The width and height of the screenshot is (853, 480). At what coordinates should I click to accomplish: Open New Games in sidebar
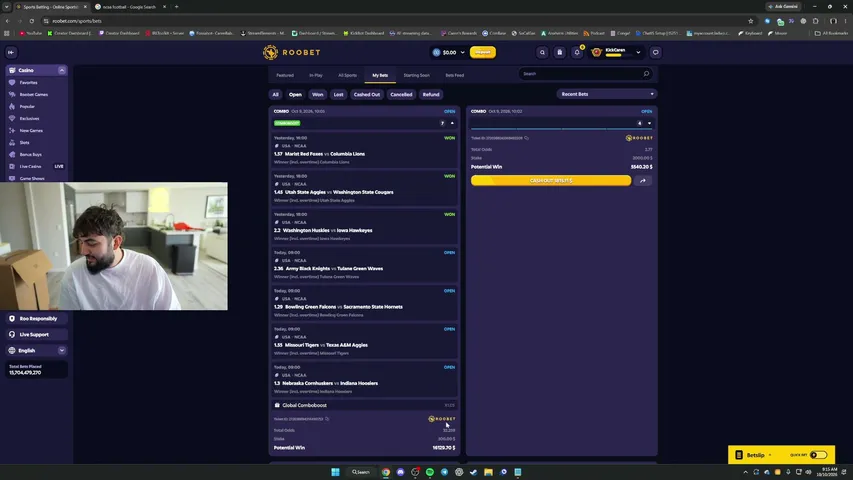[x=31, y=131]
